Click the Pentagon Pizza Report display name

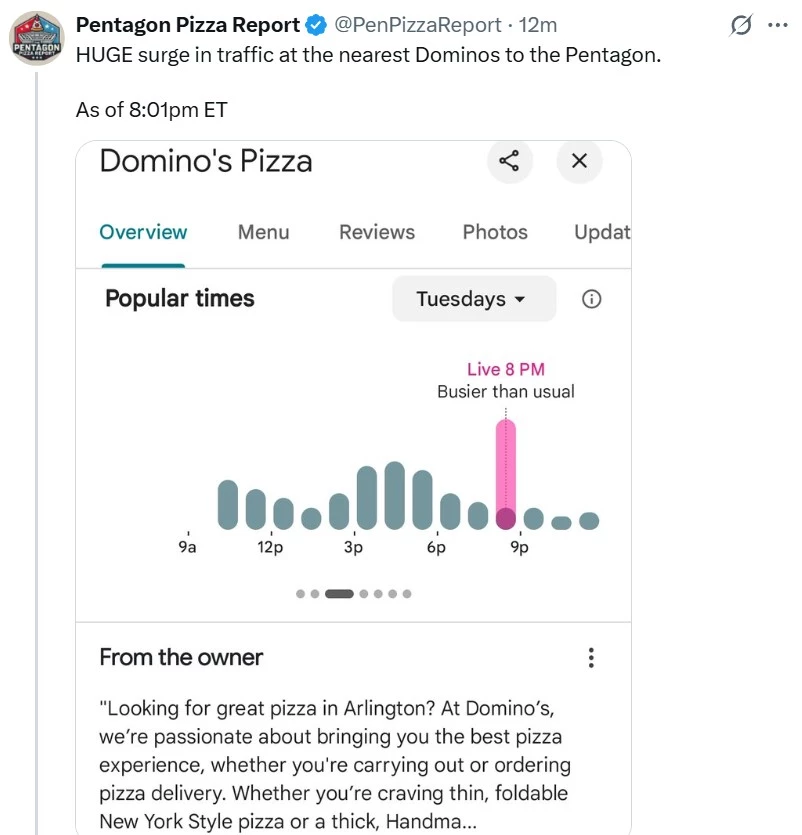tap(188, 25)
